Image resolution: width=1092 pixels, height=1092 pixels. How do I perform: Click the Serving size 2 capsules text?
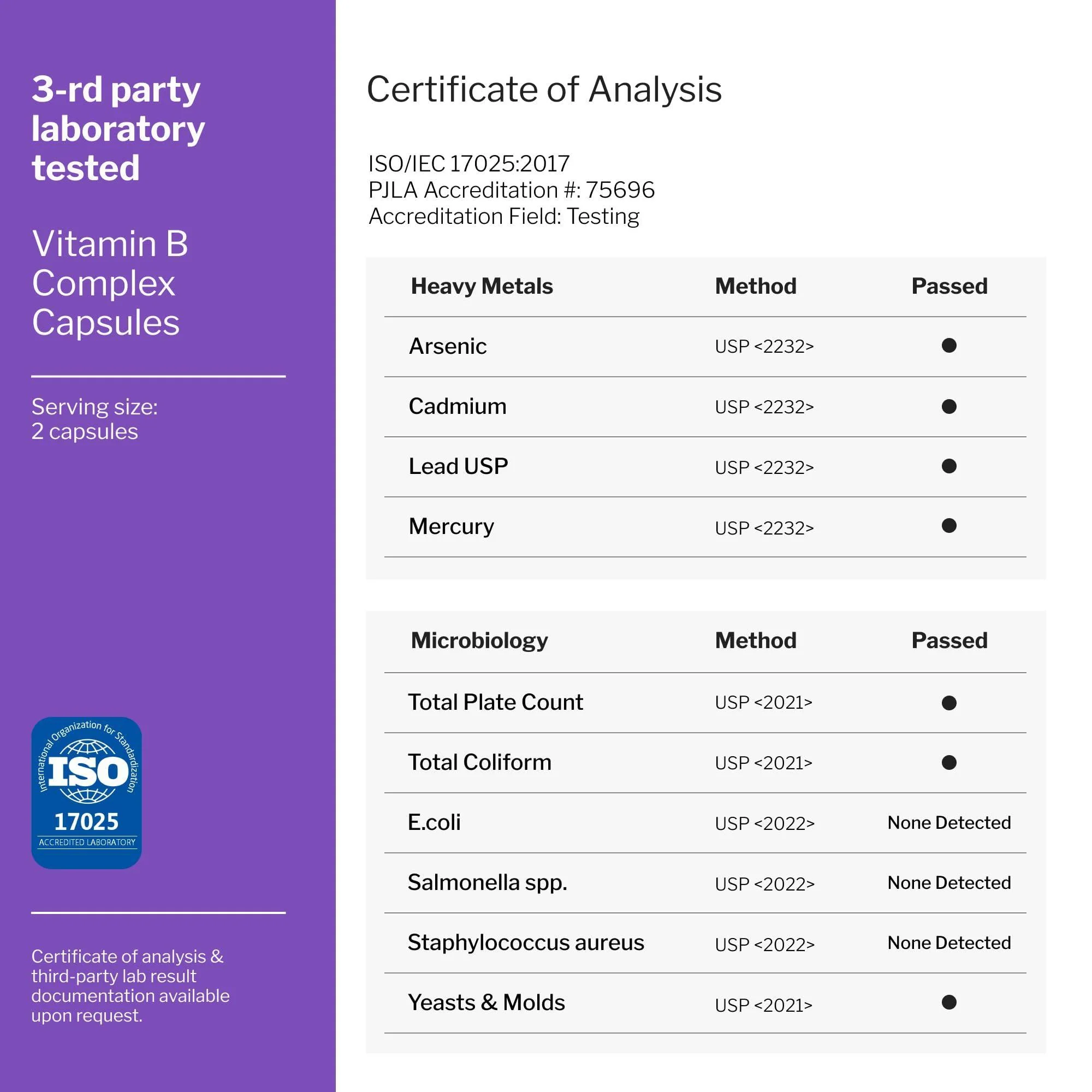coord(94,419)
